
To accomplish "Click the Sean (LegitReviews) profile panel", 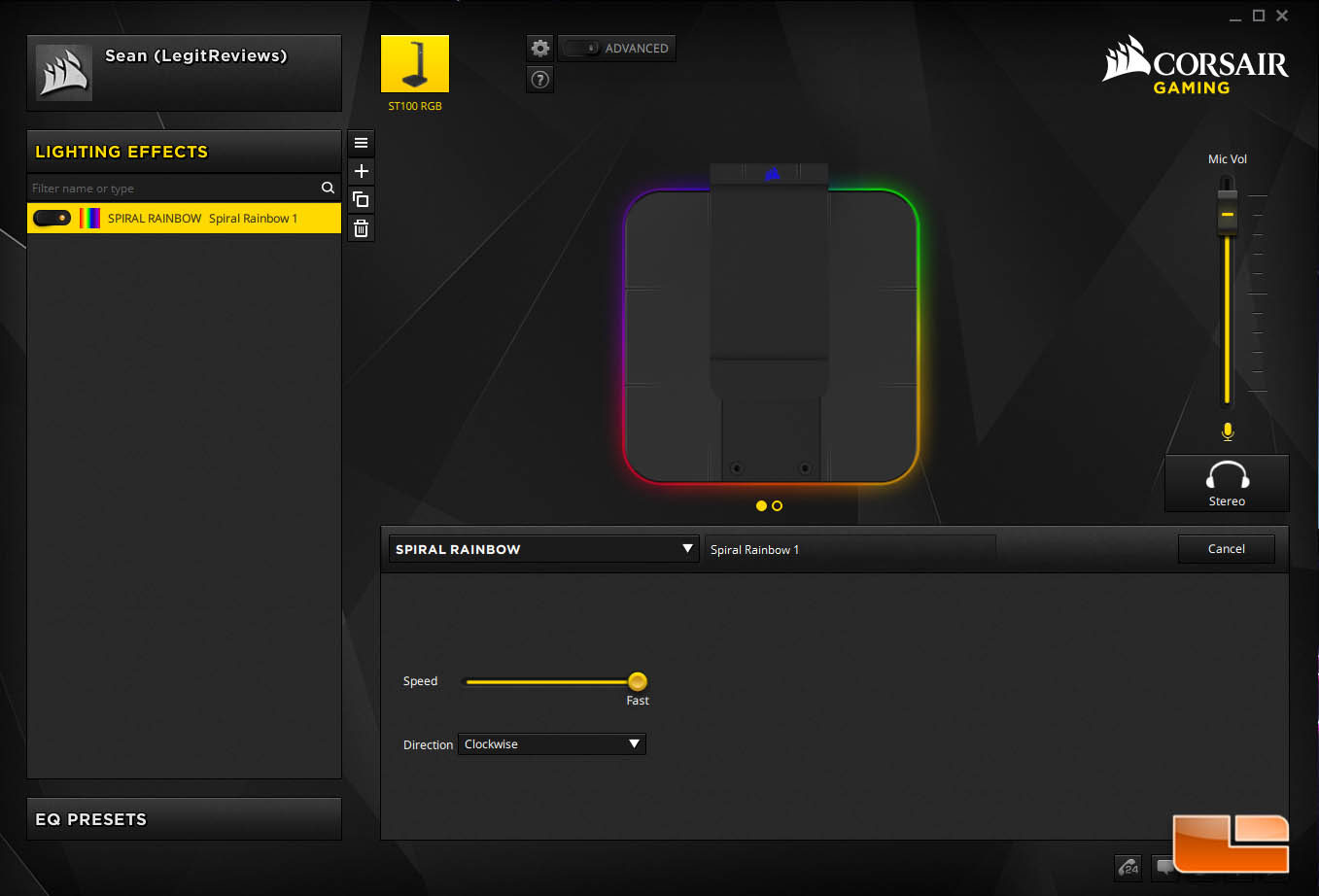I will (185, 73).
